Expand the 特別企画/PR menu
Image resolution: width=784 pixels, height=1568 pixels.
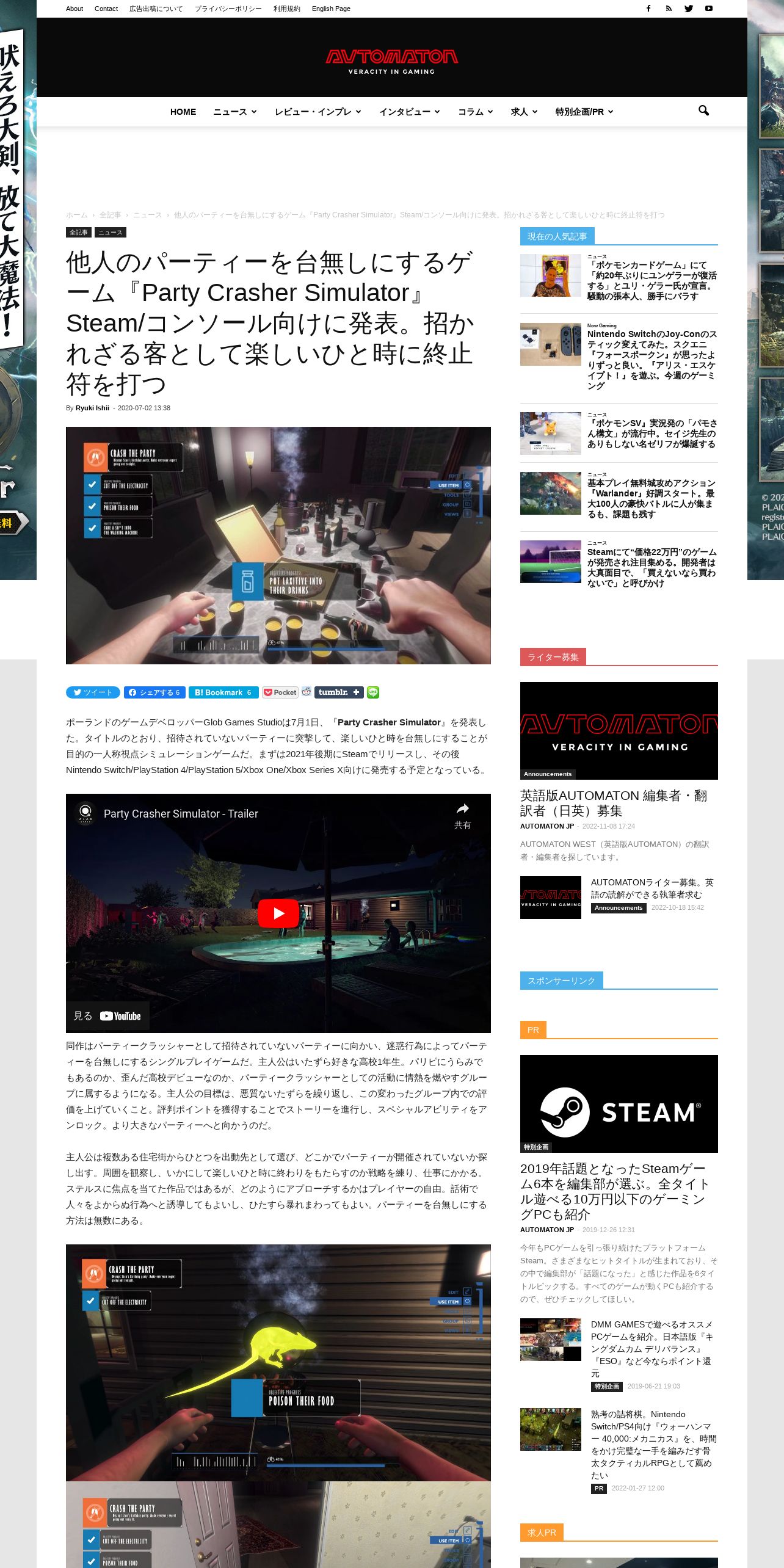click(x=584, y=112)
